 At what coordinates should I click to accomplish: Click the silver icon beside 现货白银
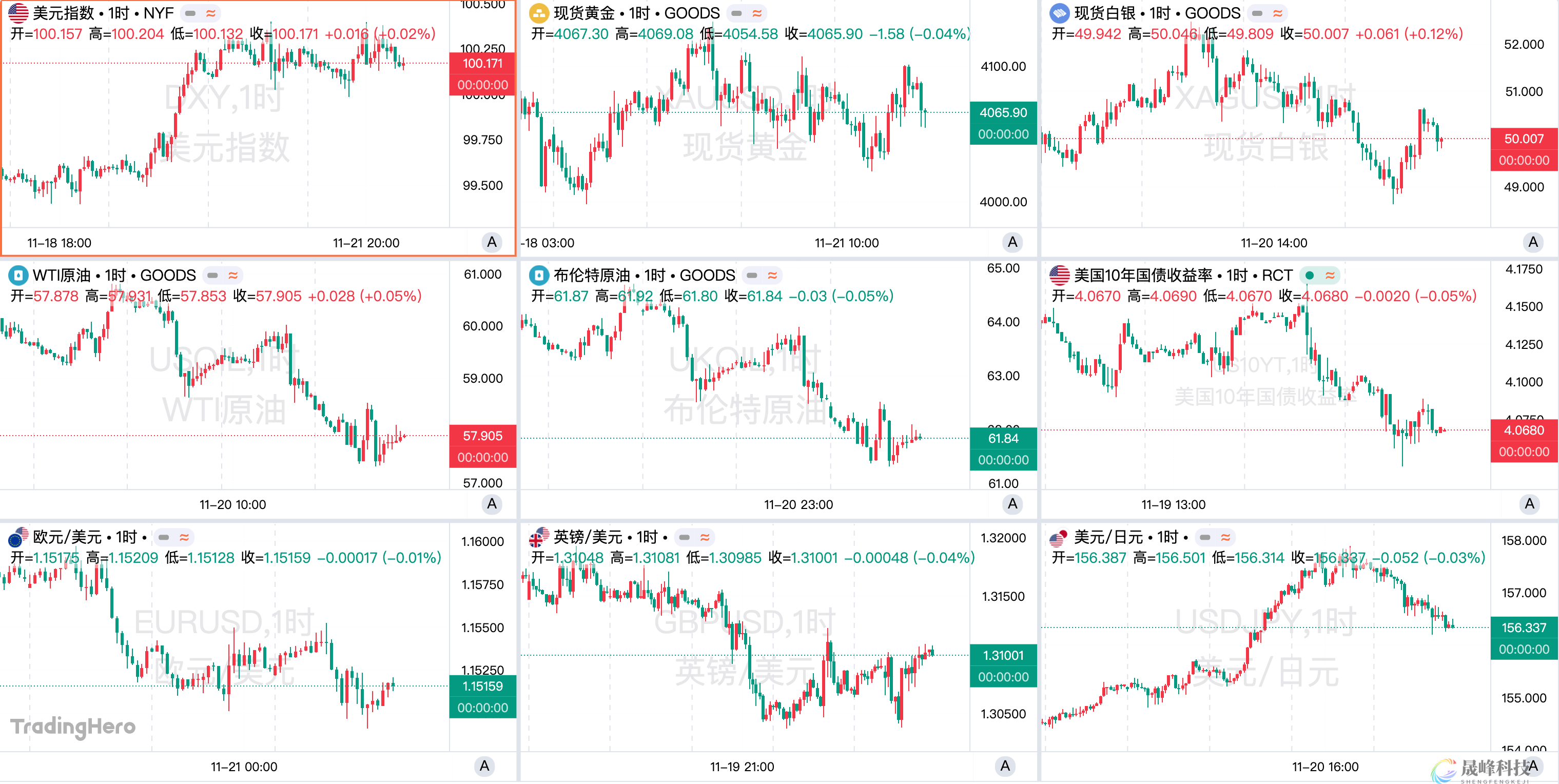tap(1059, 13)
